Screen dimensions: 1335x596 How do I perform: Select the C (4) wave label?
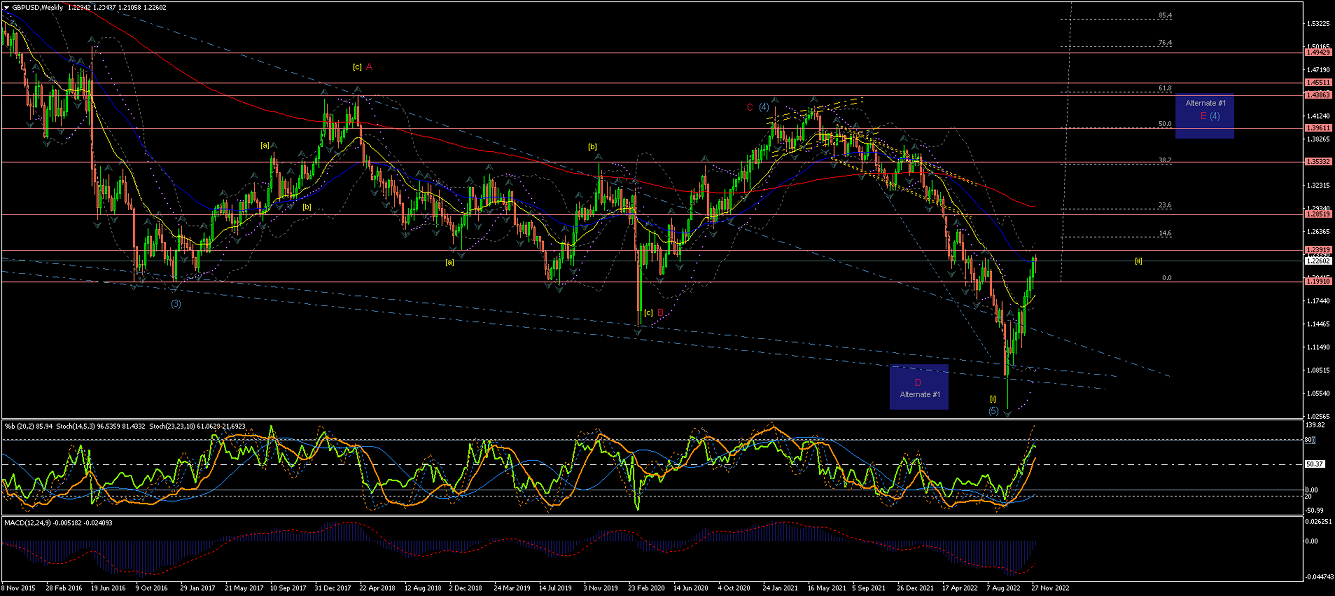[757, 107]
